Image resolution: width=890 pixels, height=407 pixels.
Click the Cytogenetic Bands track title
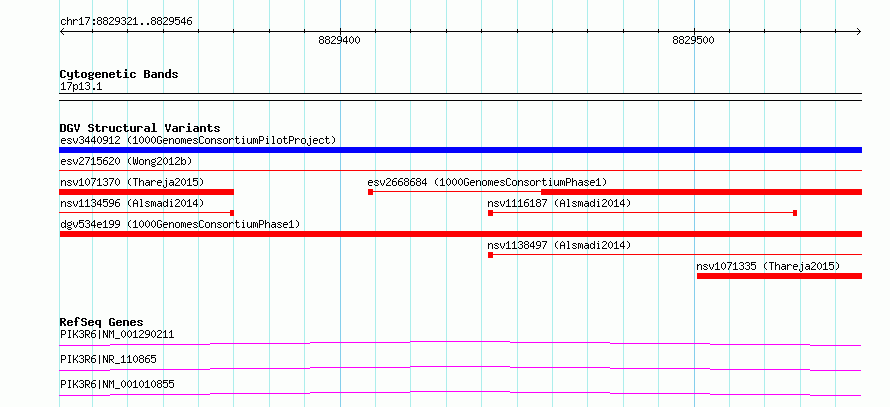click(x=119, y=74)
